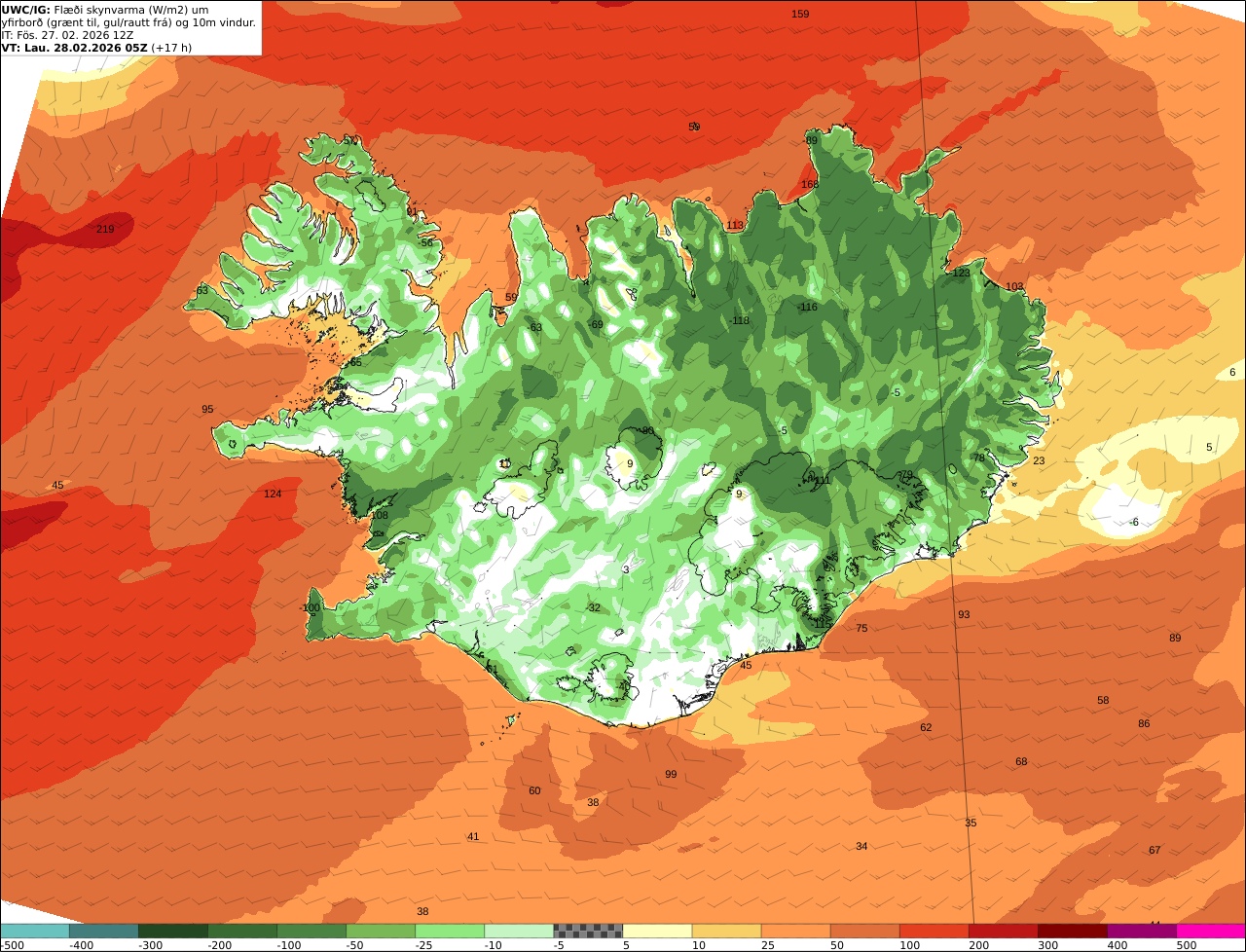Click the 86 value in the southeast sea

(x=1144, y=723)
